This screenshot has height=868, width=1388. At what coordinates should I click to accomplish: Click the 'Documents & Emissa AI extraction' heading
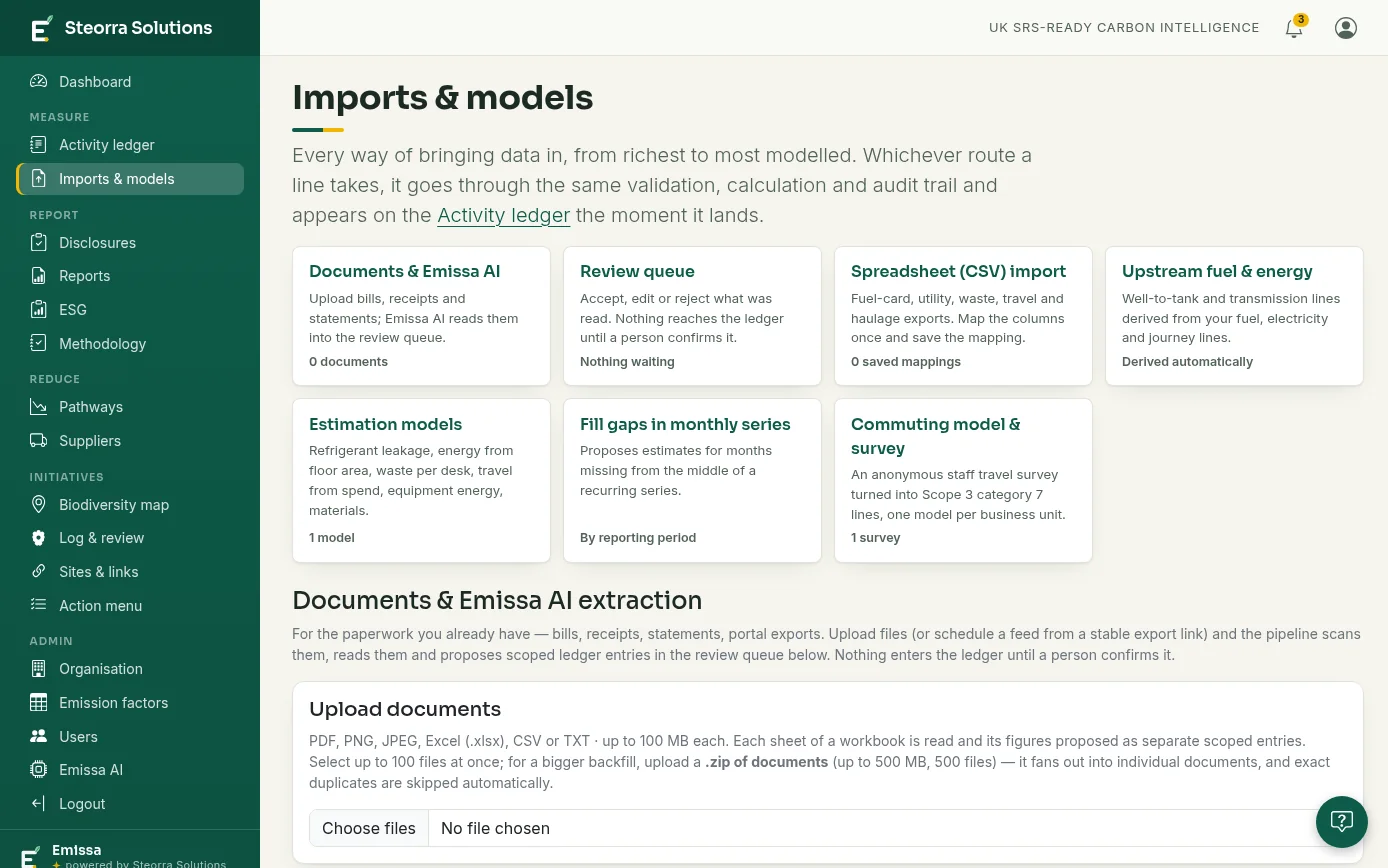click(x=497, y=600)
